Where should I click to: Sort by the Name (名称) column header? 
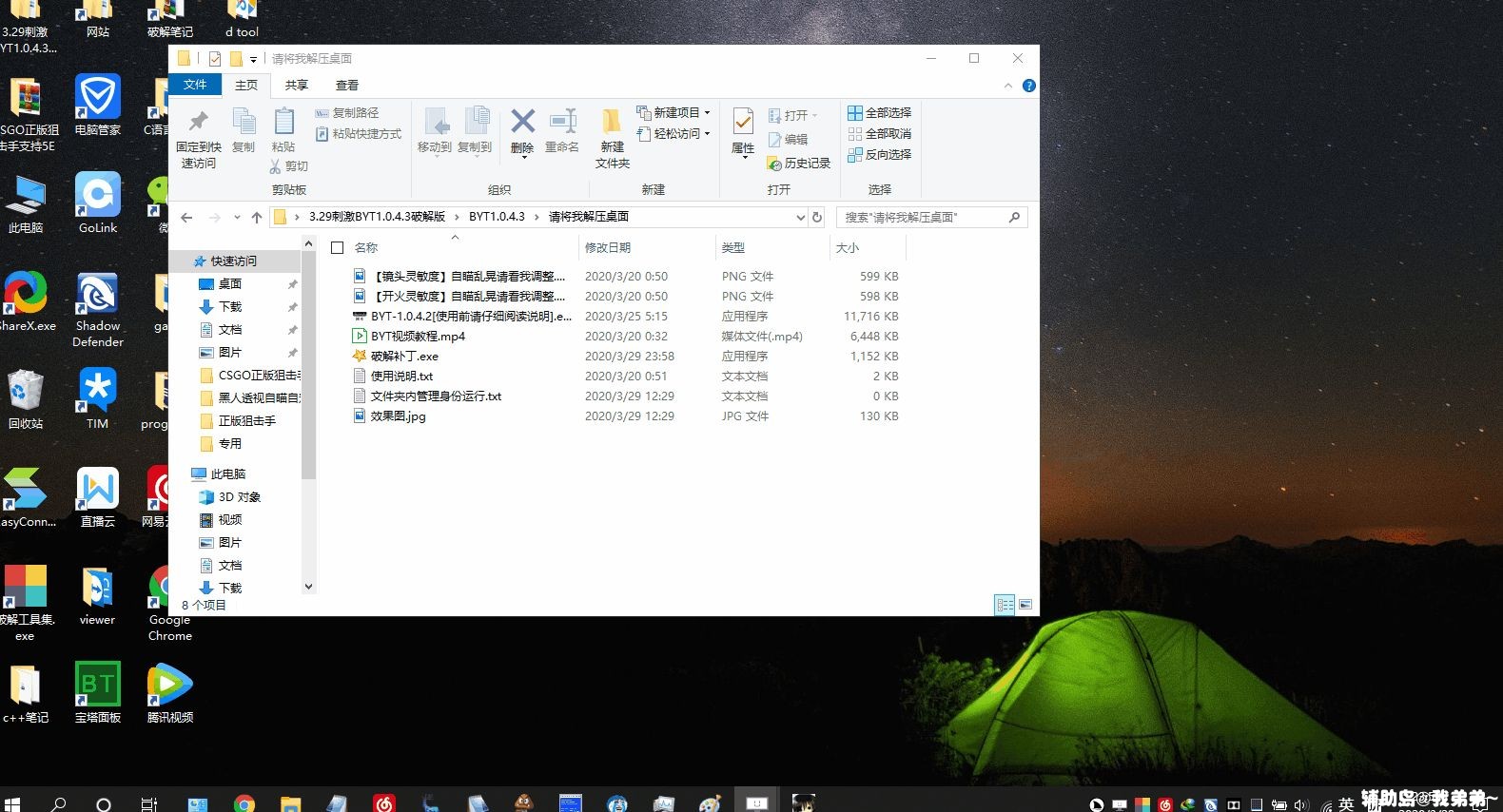coord(366,248)
